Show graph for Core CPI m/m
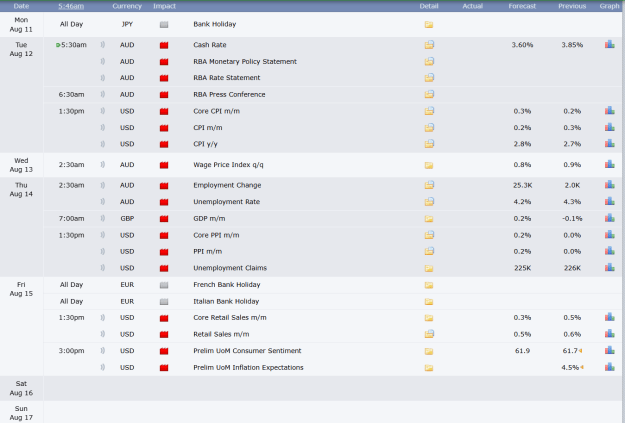This screenshot has height=423, width=625. click(x=609, y=110)
